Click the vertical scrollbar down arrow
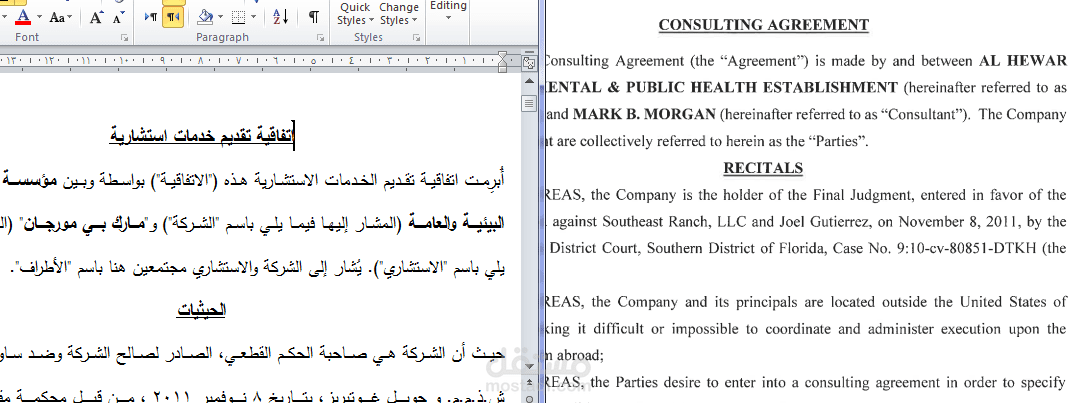Viewport: 1078px width, 403px height. pos(529,368)
